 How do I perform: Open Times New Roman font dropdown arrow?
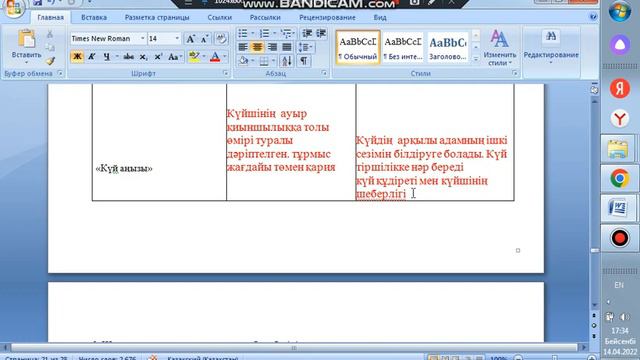(x=142, y=39)
